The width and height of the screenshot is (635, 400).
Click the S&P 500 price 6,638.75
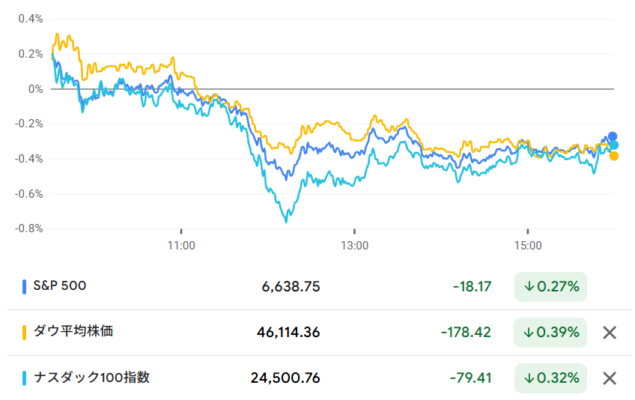291,286
